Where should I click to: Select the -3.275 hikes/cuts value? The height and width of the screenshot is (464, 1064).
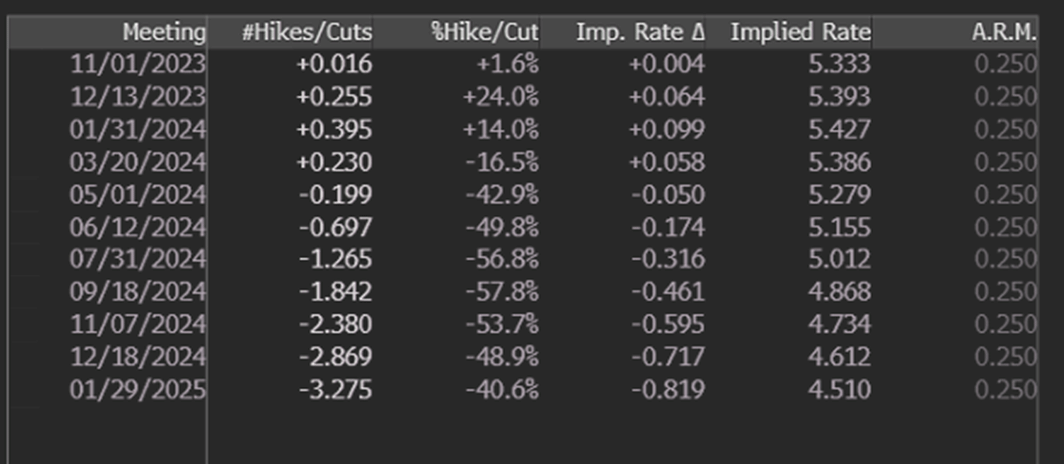point(335,389)
